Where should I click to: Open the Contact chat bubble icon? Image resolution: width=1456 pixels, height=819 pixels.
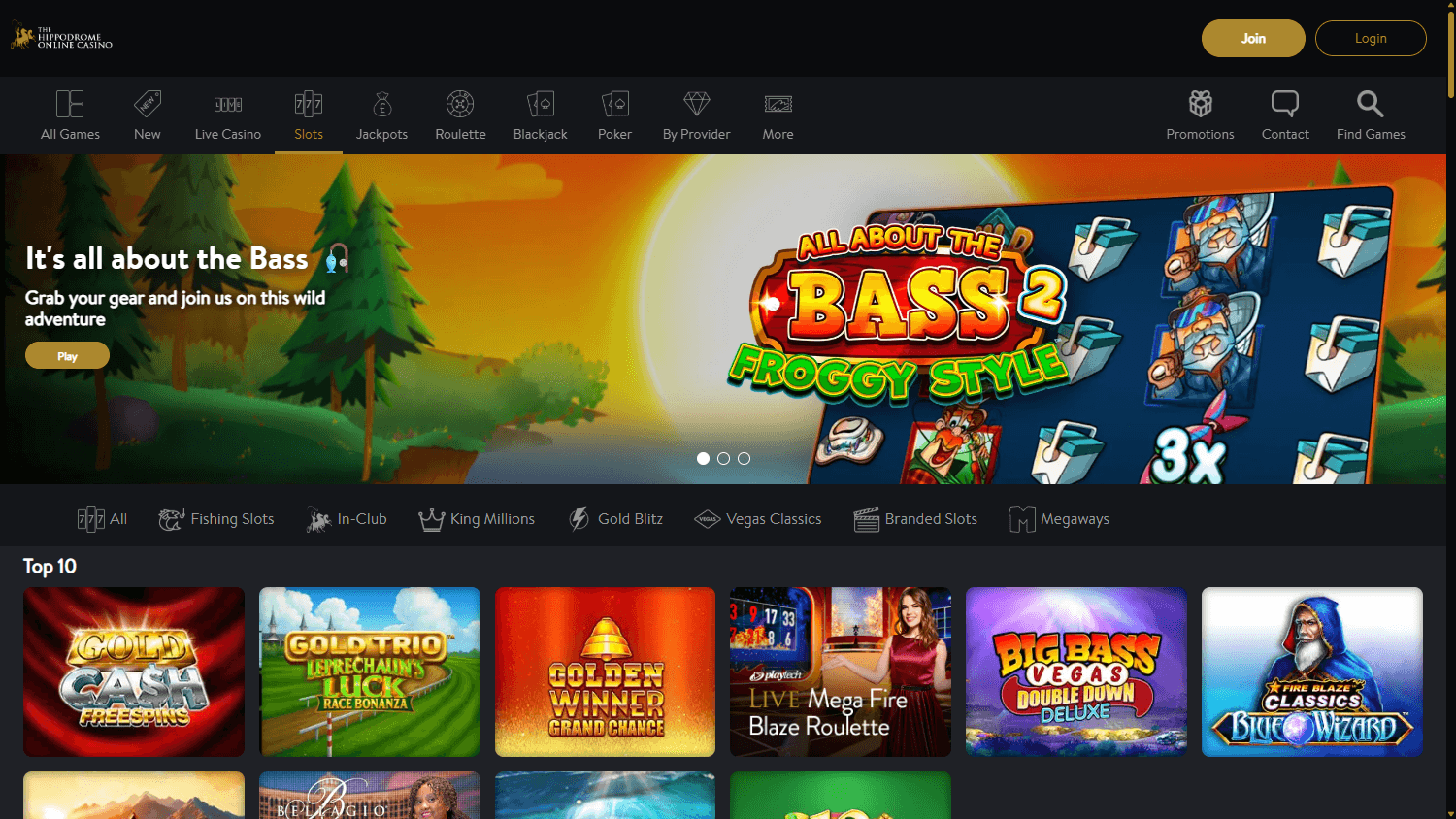pyautogui.click(x=1285, y=104)
